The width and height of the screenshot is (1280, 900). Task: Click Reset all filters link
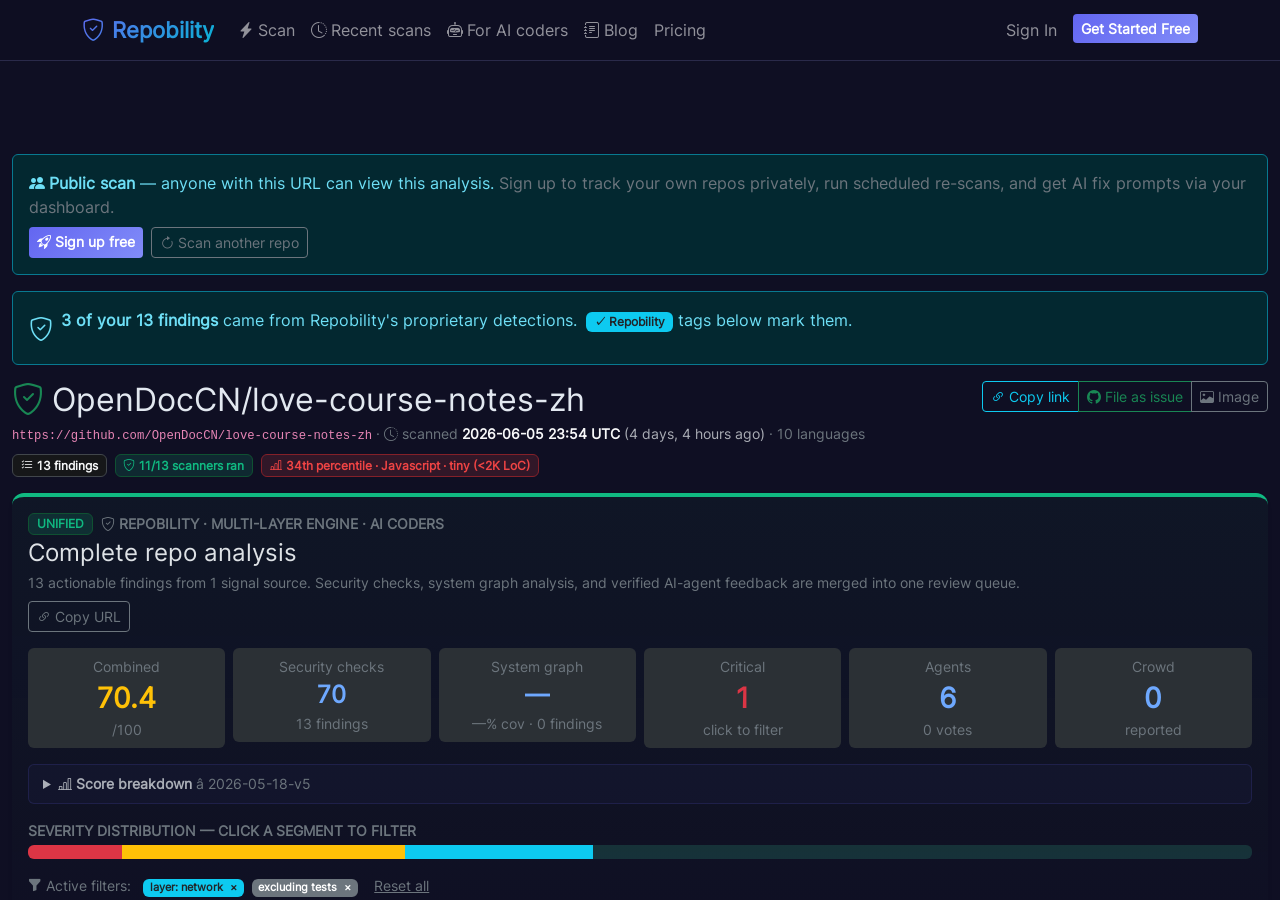tap(401, 886)
